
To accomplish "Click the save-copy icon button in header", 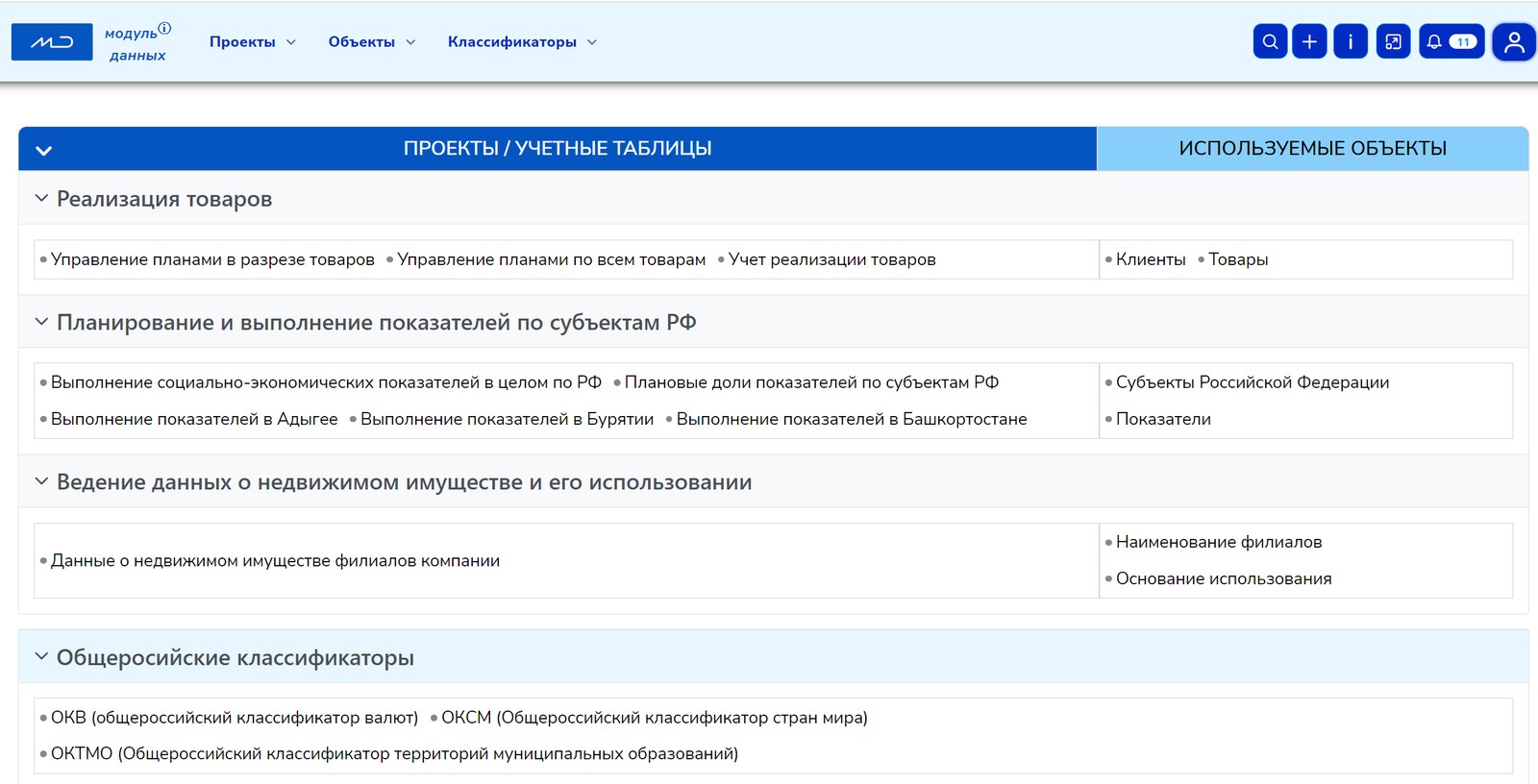I will point(1393,41).
